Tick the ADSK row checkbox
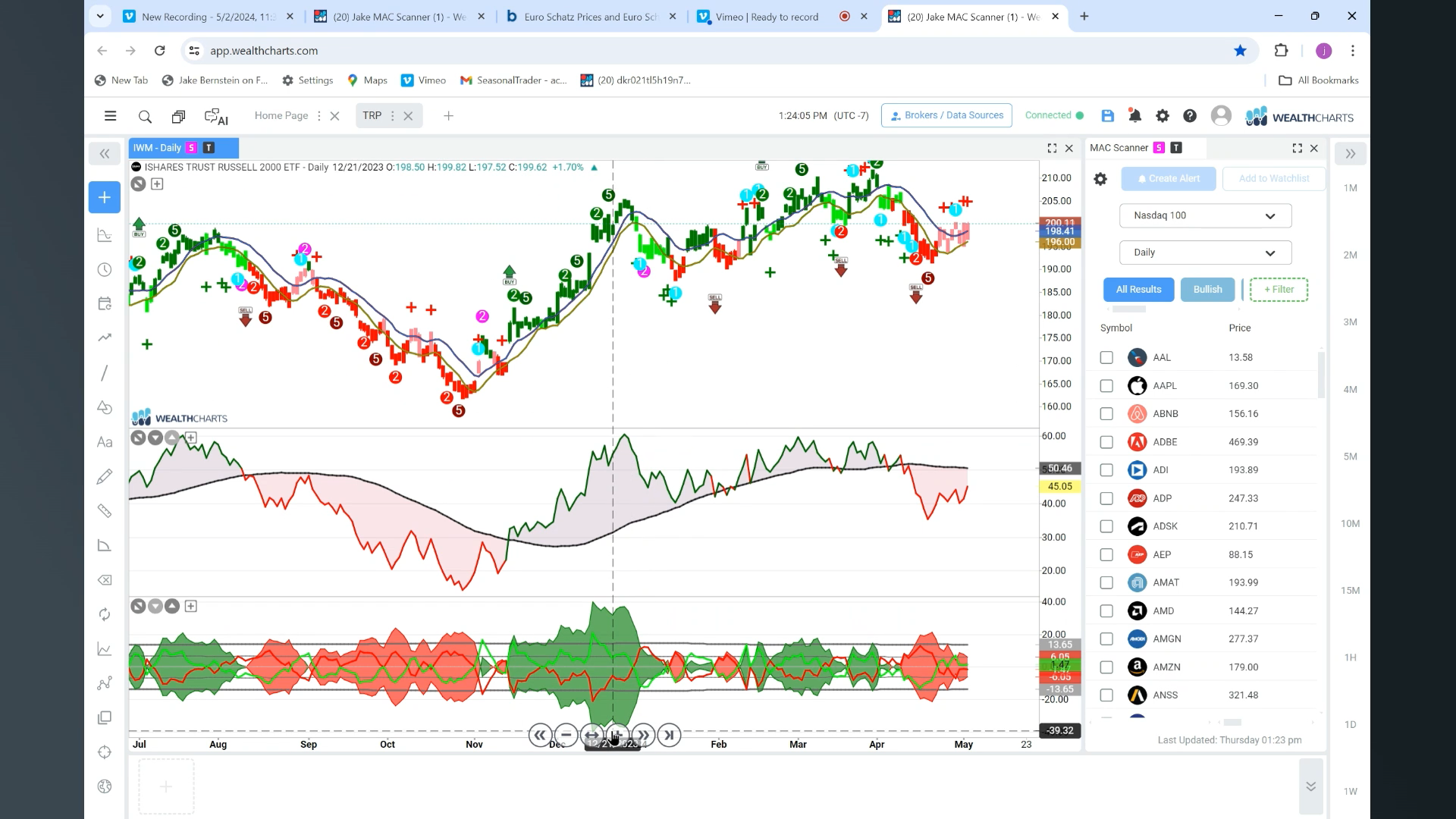Image resolution: width=1456 pixels, height=819 pixels. coord(1106,526)
